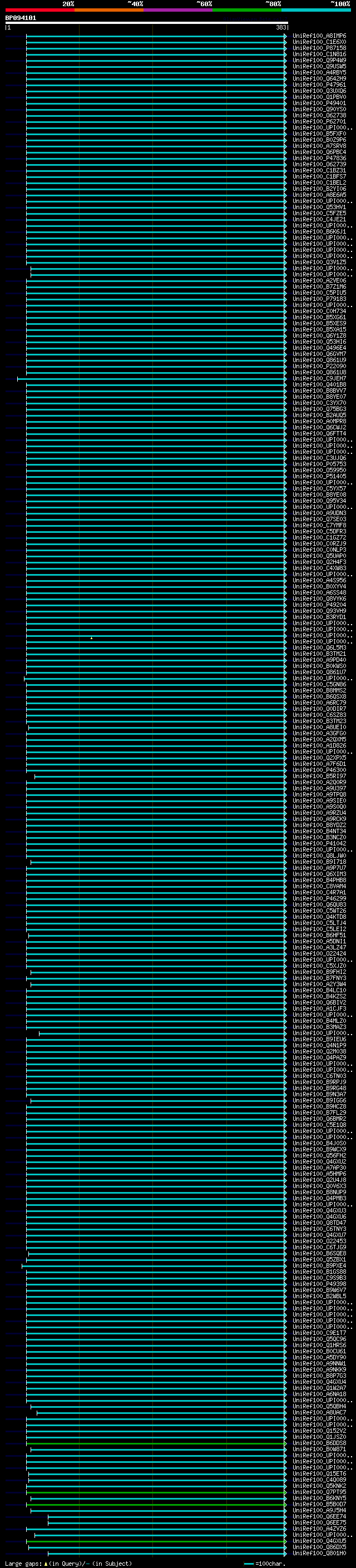
Task: Select hit label UniRef100_P47961
Action: click(319, 85)
